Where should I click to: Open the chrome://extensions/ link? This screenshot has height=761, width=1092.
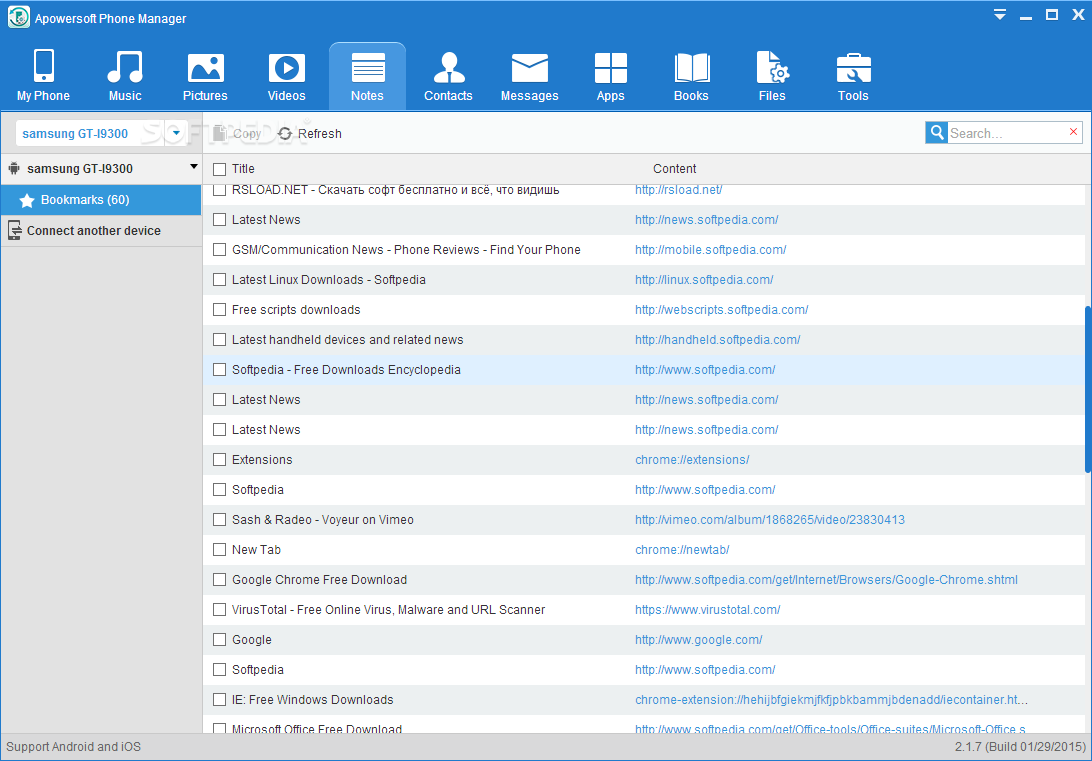pyautogui.click(x=692, y=460)
